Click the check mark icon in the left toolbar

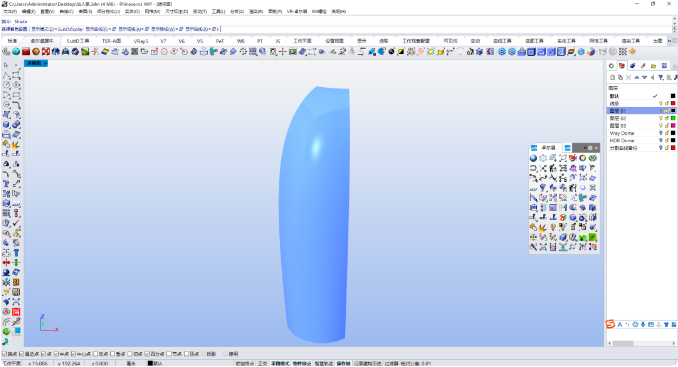pyautogui.click(x=16, y=223)
